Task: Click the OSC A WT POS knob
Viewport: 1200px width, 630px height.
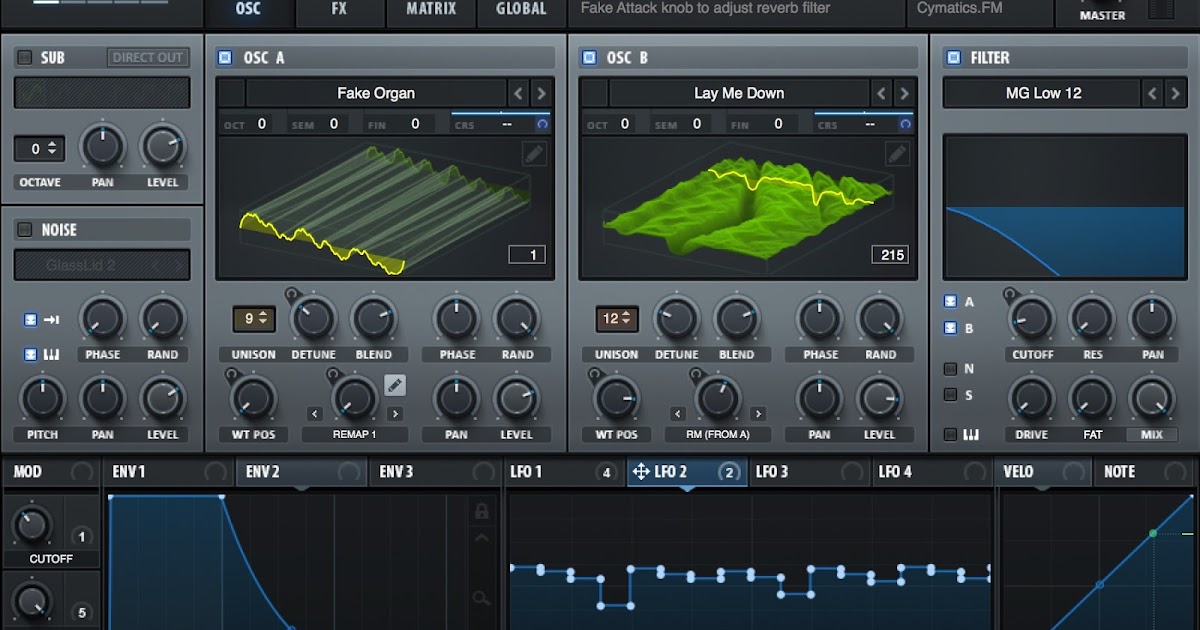Action: coord(253,398)
